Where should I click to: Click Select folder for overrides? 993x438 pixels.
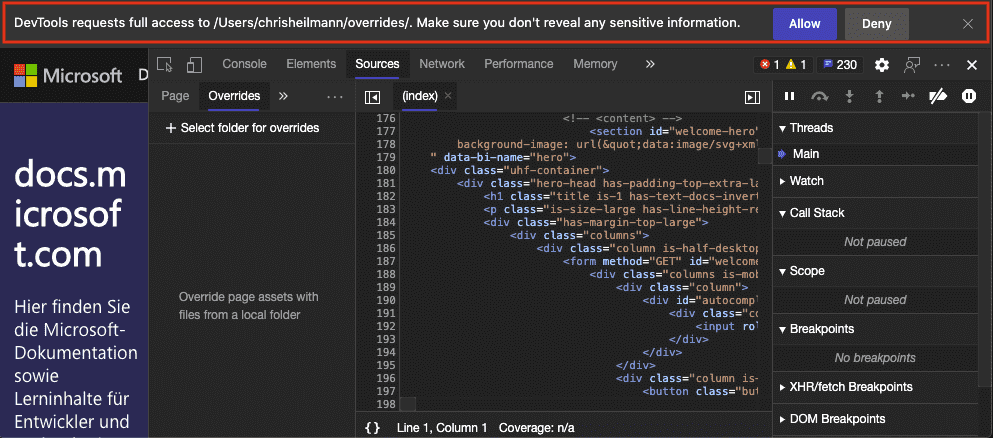point(242,128)
